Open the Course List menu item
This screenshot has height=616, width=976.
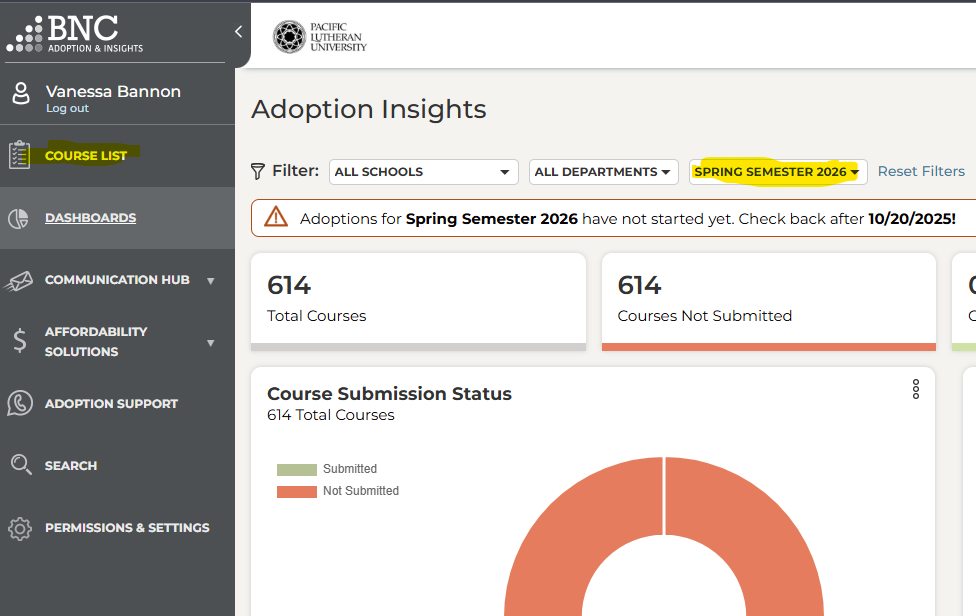point(86,156)
